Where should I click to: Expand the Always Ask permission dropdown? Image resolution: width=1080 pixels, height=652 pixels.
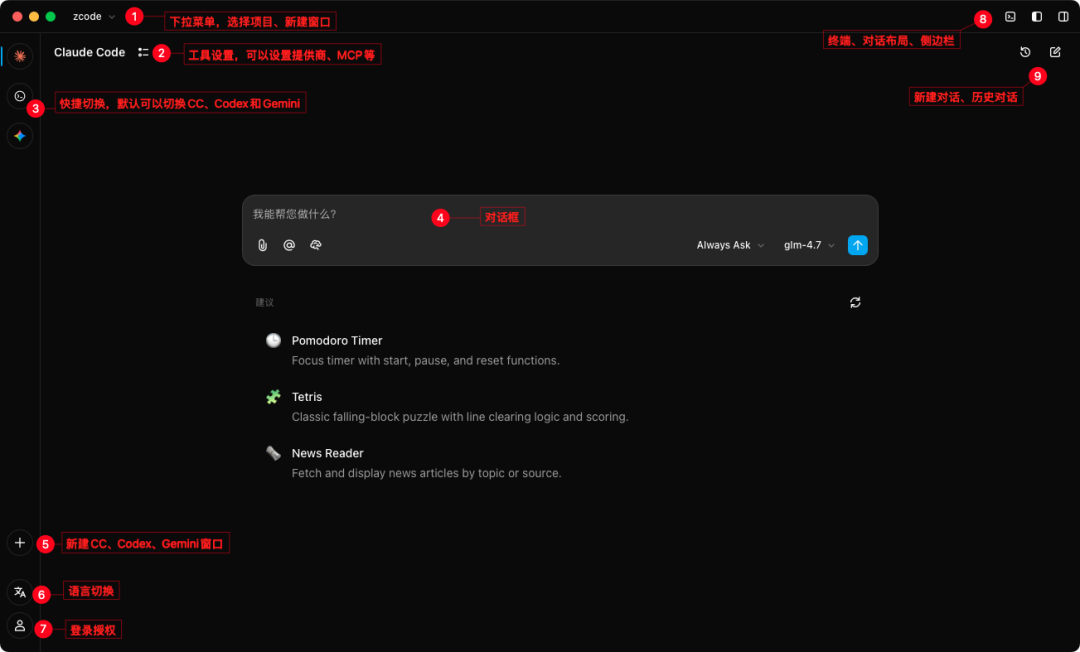730,245
